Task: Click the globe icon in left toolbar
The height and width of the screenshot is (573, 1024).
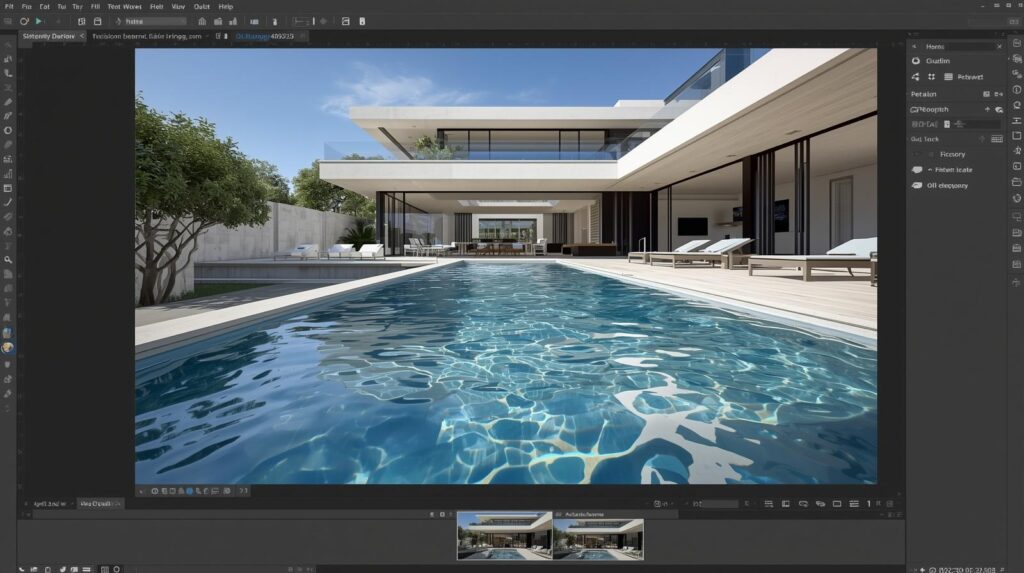Action: 8,333
